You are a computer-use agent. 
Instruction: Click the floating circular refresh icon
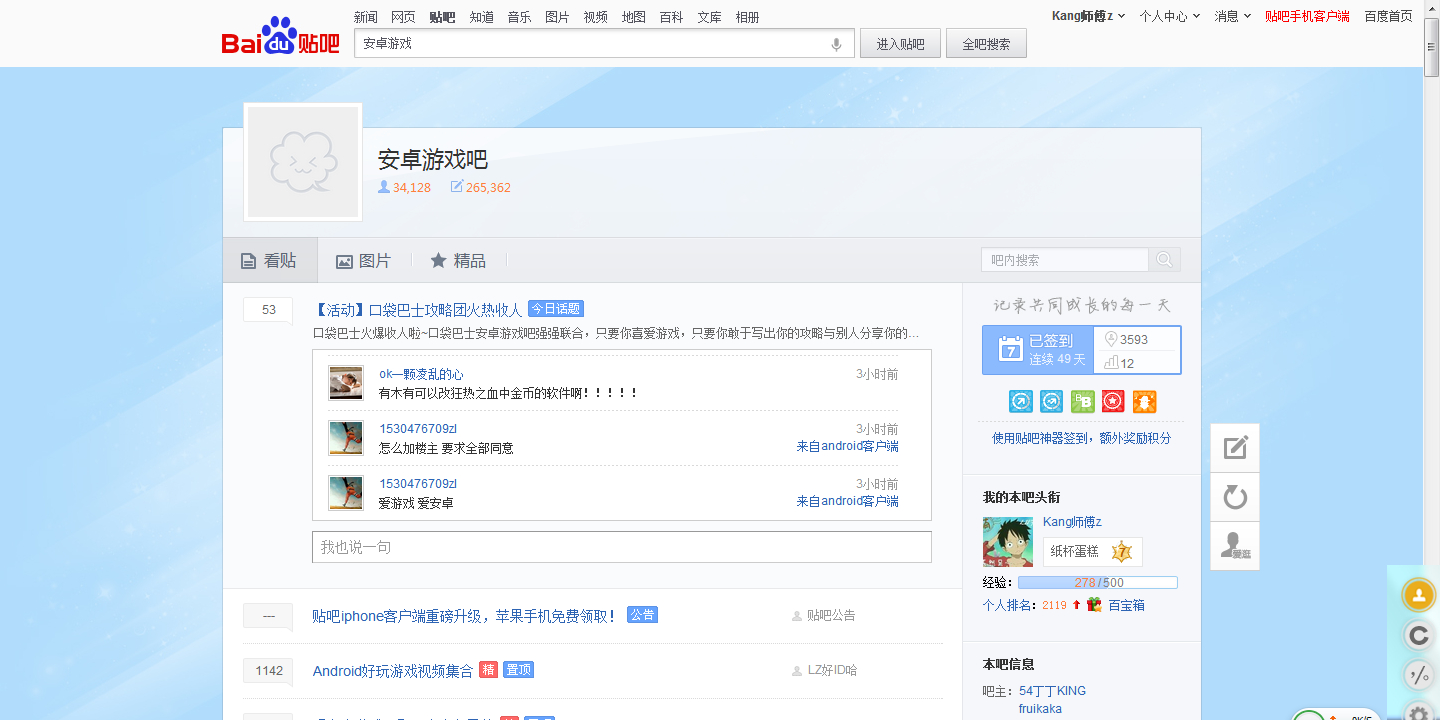(x=1235, y=497)
